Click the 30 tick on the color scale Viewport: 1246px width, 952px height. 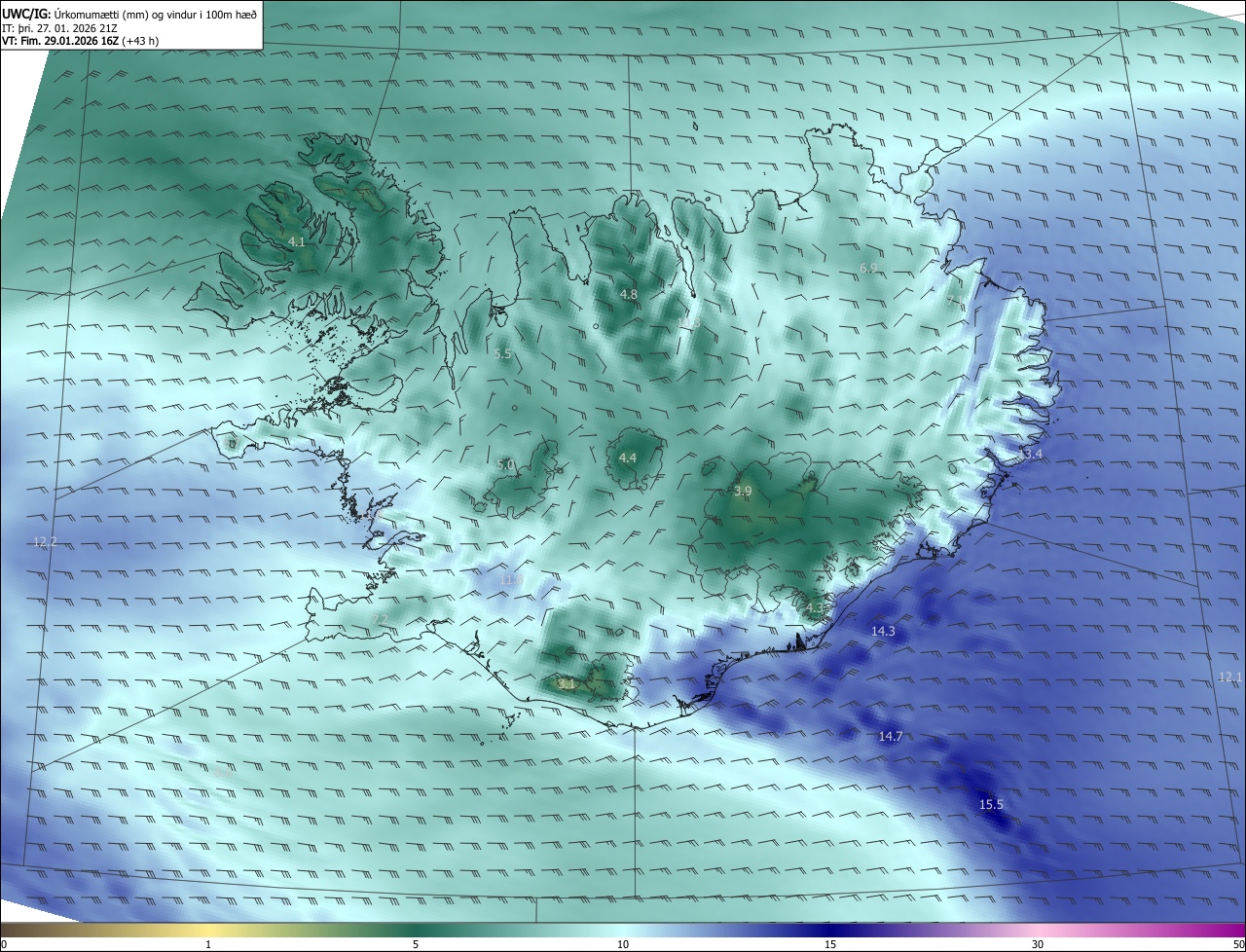point(1038,944)
